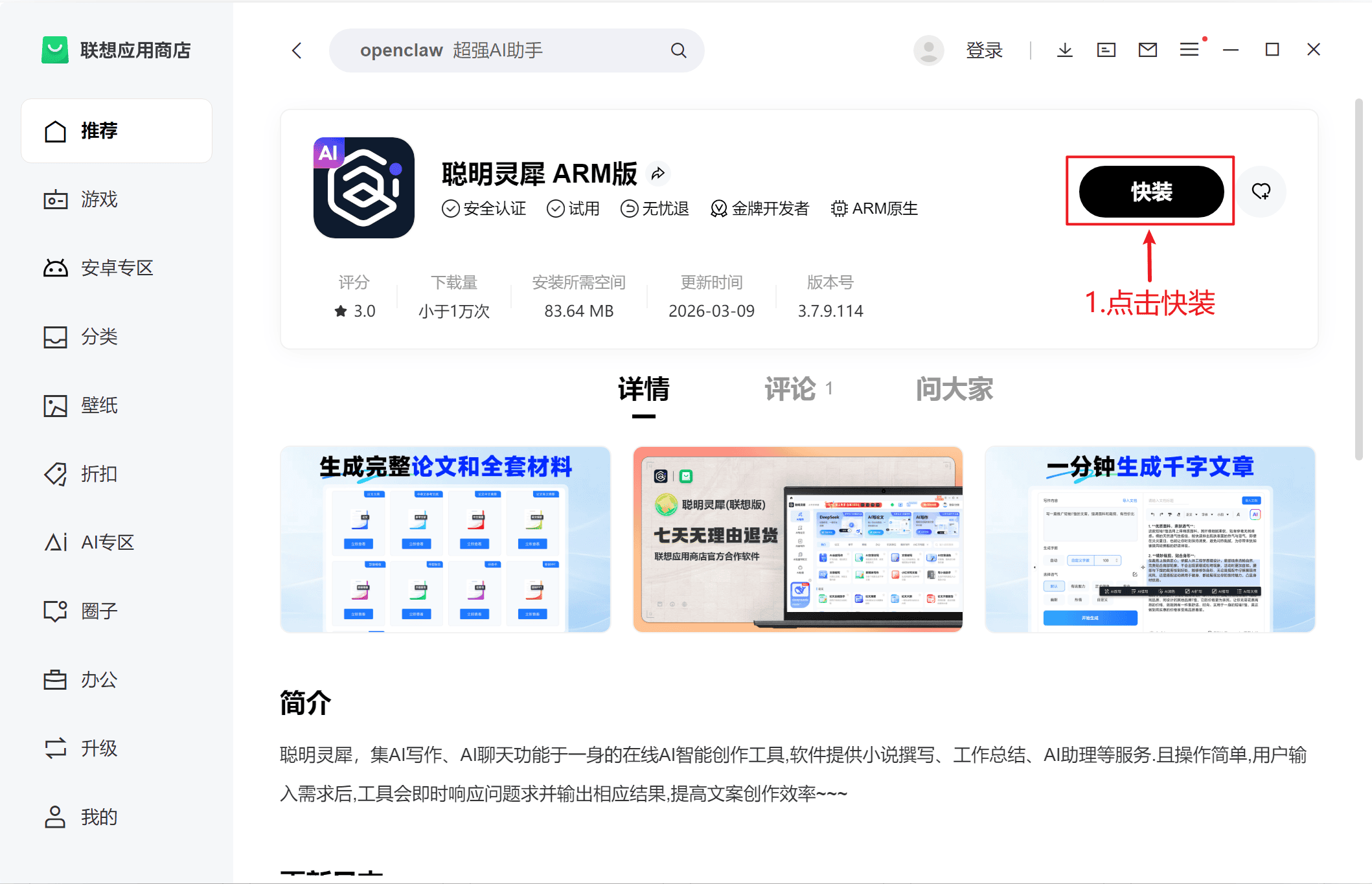Viewport: 1372px width, 884px height.
Task: Open the hamburger menu icon
Action: click(x=1189, y=50)
